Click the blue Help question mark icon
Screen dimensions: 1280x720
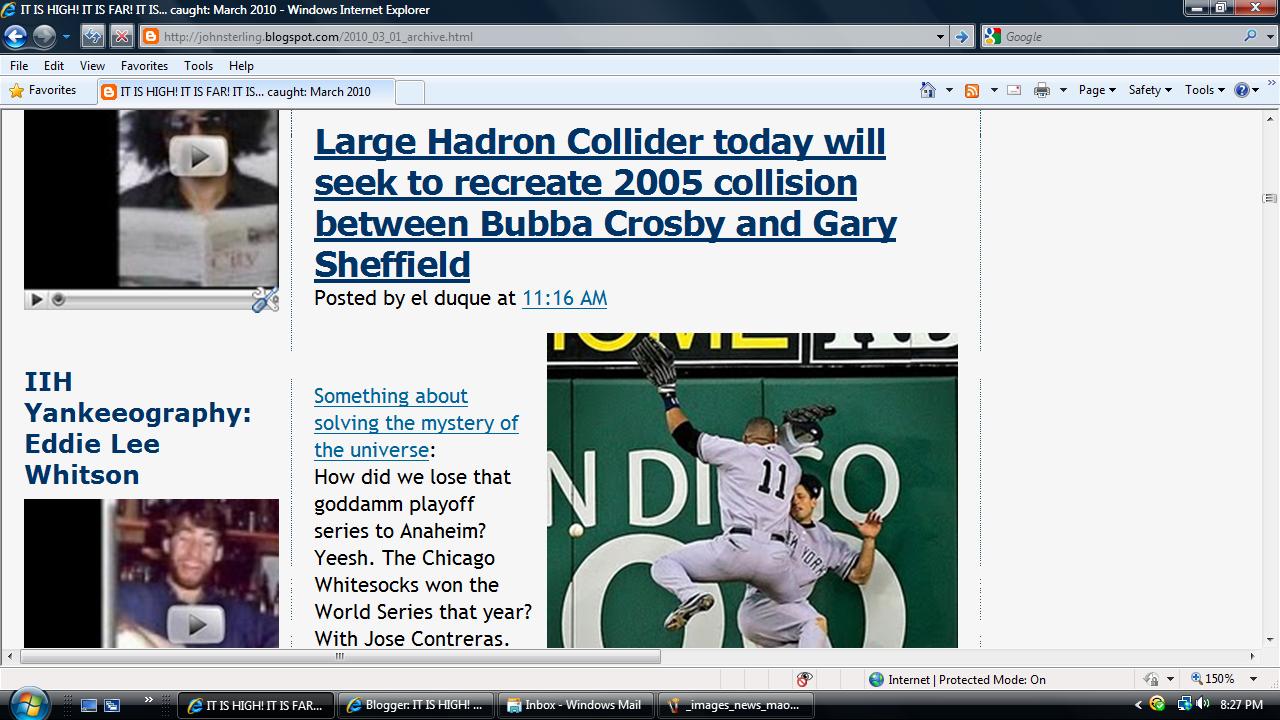[x=1242, y=90]
